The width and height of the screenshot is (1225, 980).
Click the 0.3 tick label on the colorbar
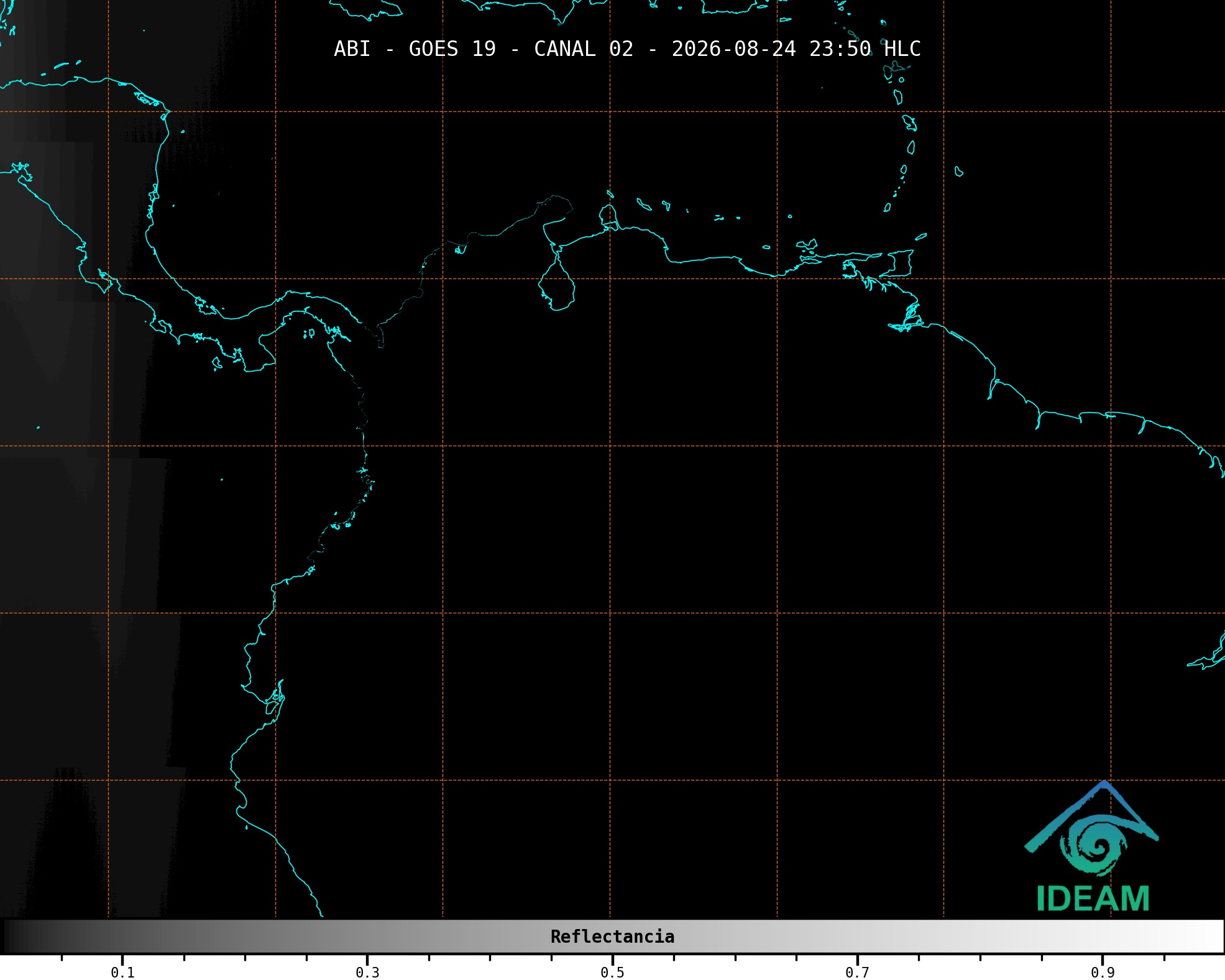(x=367, y=973)
